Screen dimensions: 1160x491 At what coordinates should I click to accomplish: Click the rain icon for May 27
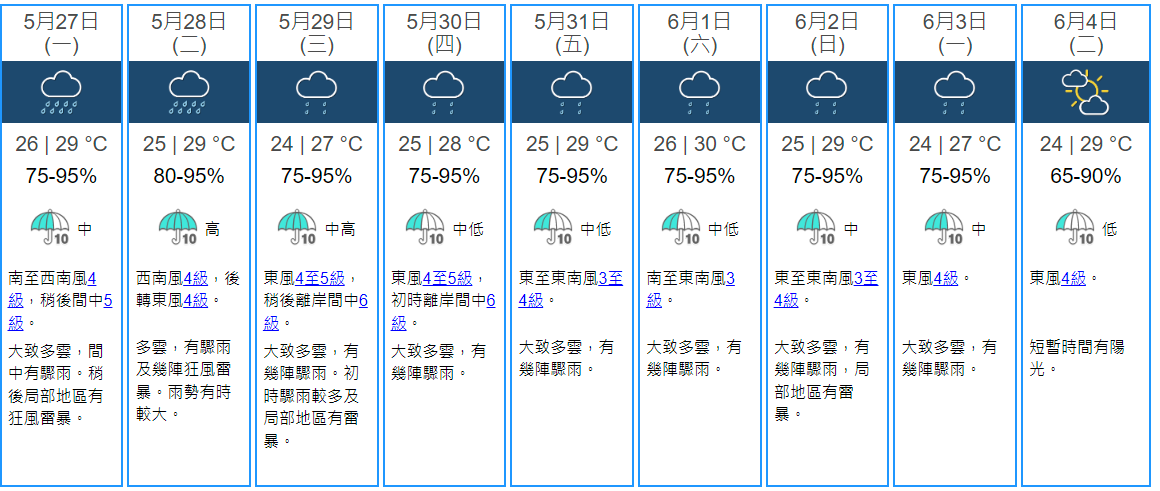click(62, 92)
